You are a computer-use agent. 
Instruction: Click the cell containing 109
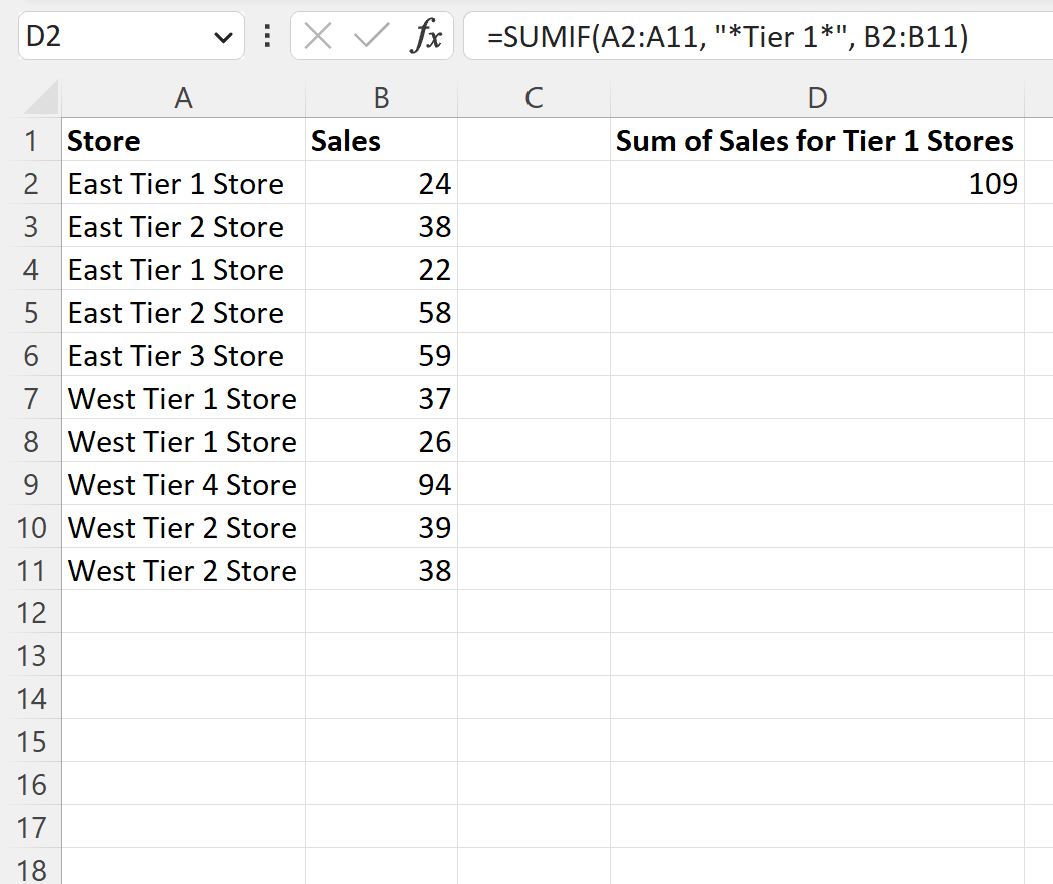tap(817, 183)
